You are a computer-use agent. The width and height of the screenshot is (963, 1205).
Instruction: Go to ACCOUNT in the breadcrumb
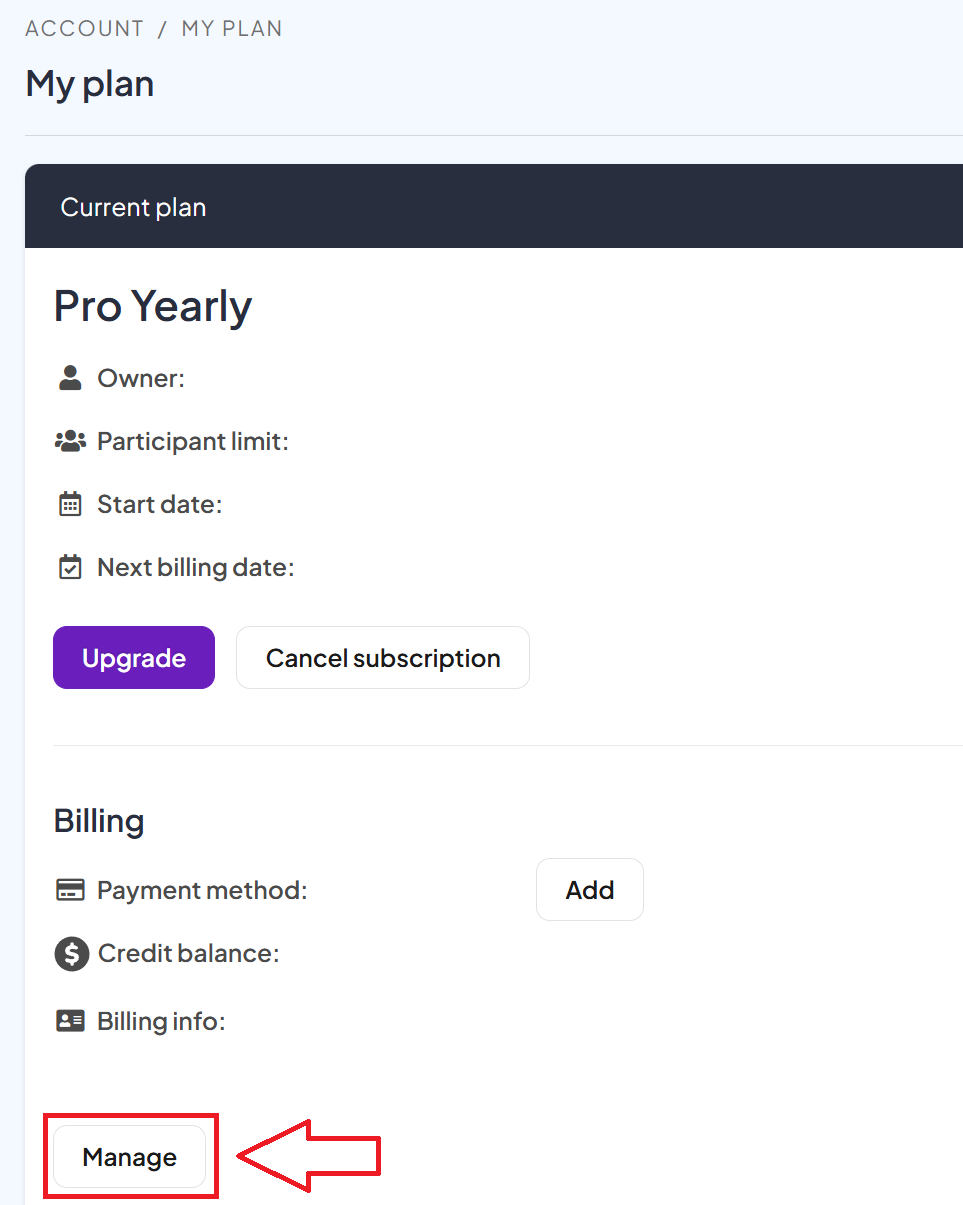click(85, 29)
